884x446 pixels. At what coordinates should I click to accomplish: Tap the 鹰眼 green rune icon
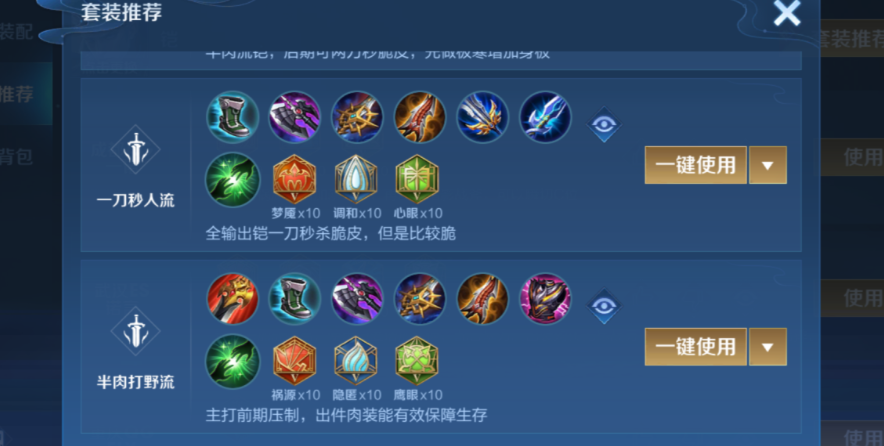point(417,361)
